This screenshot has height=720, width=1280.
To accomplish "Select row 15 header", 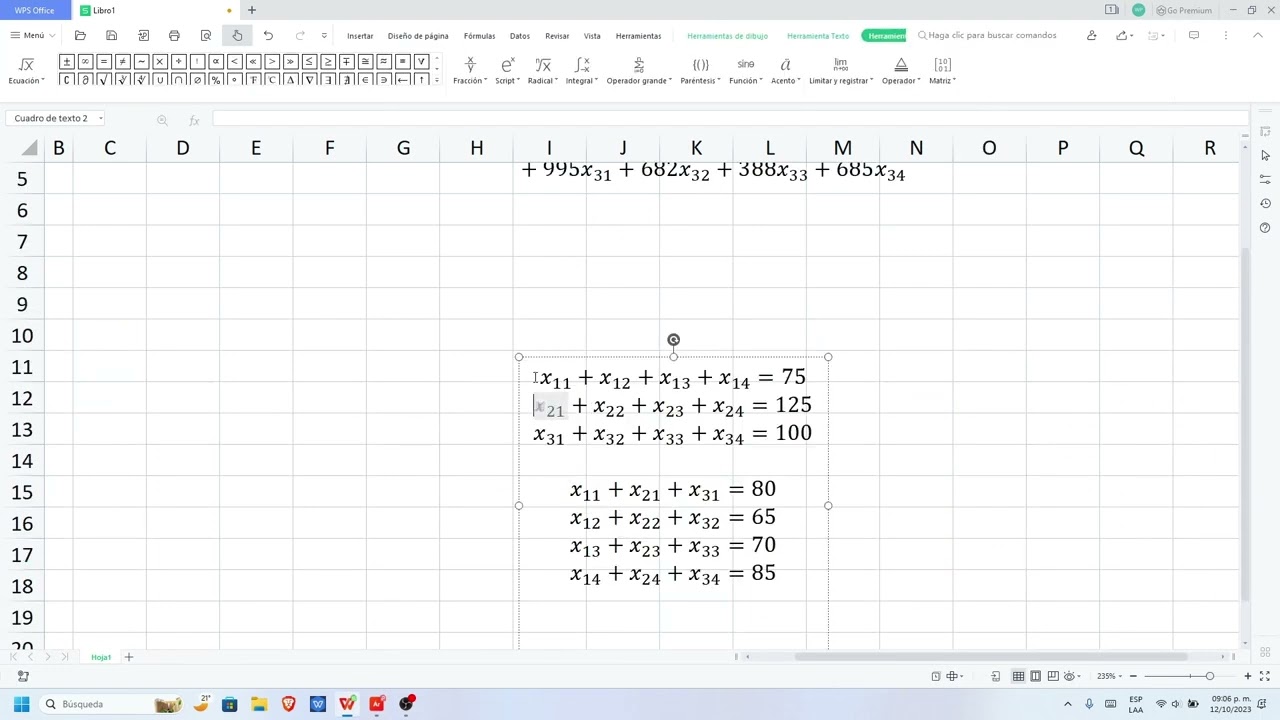I will tap(24, 492).
